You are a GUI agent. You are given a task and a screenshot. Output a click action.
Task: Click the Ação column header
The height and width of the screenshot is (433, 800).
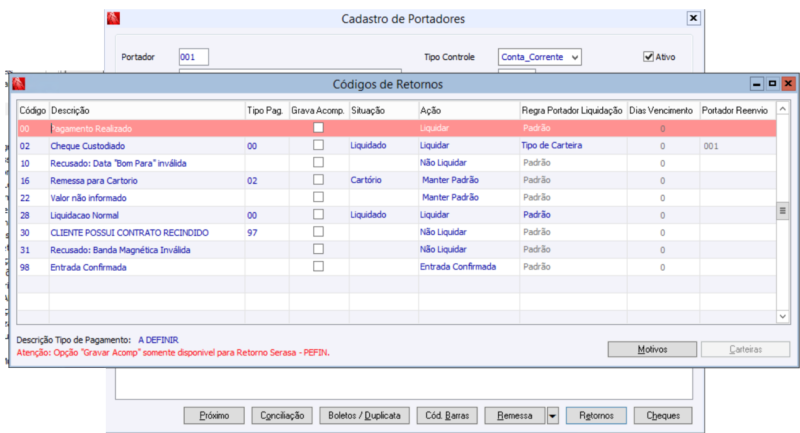(469, 110)
